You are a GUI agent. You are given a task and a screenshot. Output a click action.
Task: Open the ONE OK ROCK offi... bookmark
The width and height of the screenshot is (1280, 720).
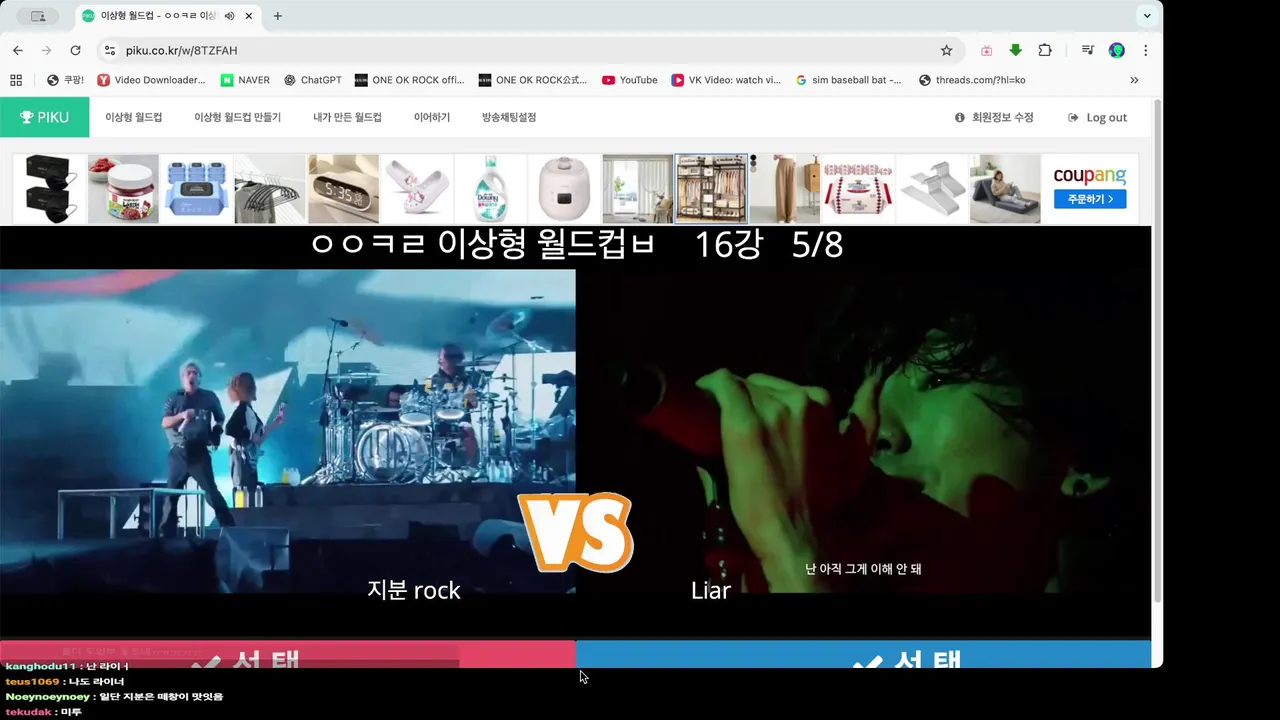409,80
